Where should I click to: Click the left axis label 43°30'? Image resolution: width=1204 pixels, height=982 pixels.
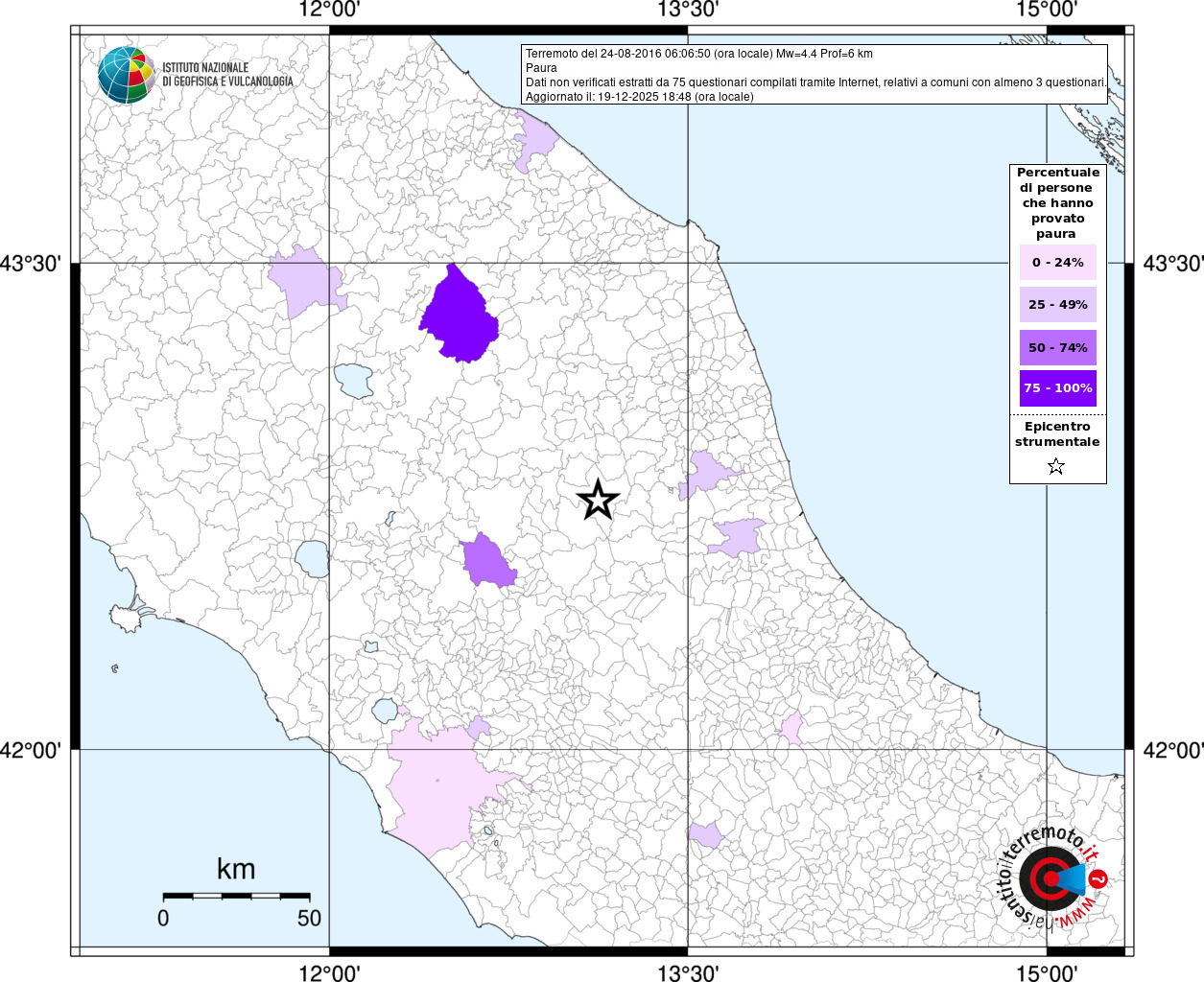point(30,263)
